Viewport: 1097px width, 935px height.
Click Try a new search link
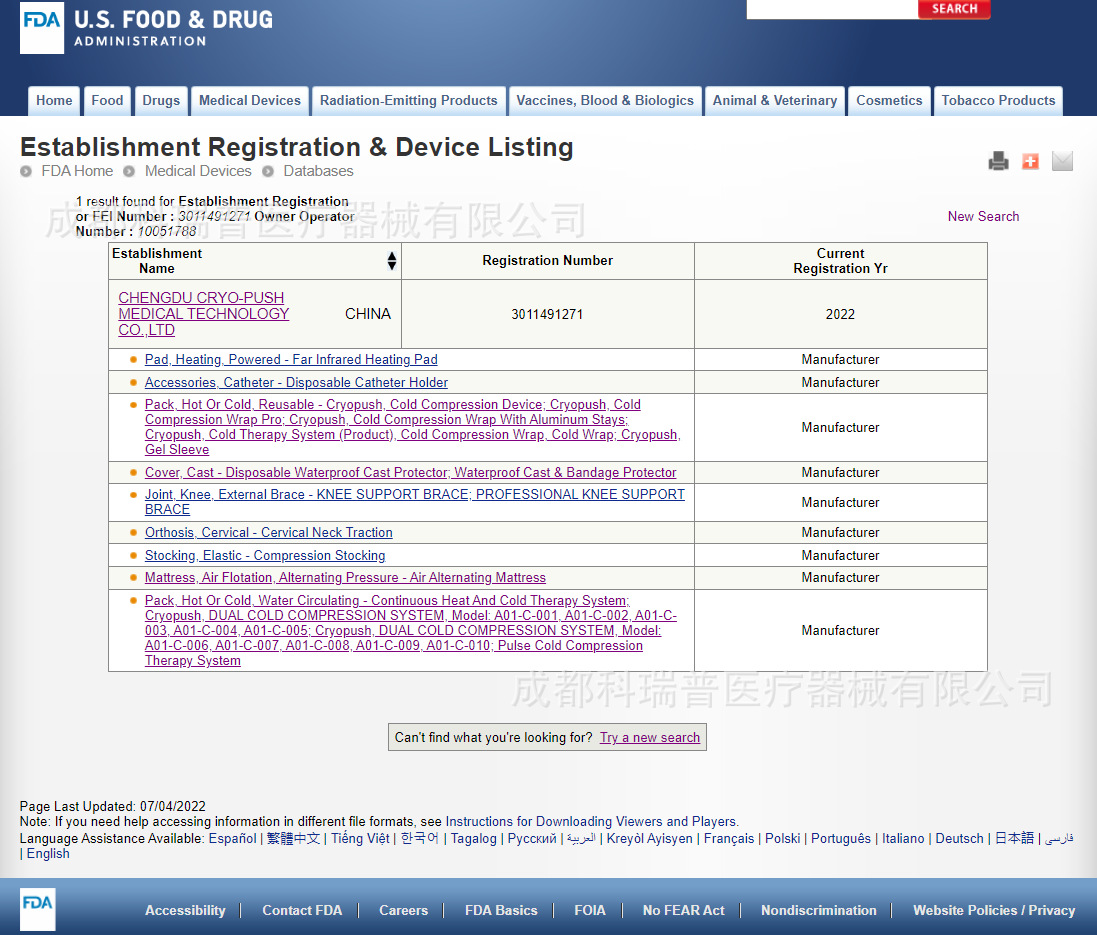point(649,738)
